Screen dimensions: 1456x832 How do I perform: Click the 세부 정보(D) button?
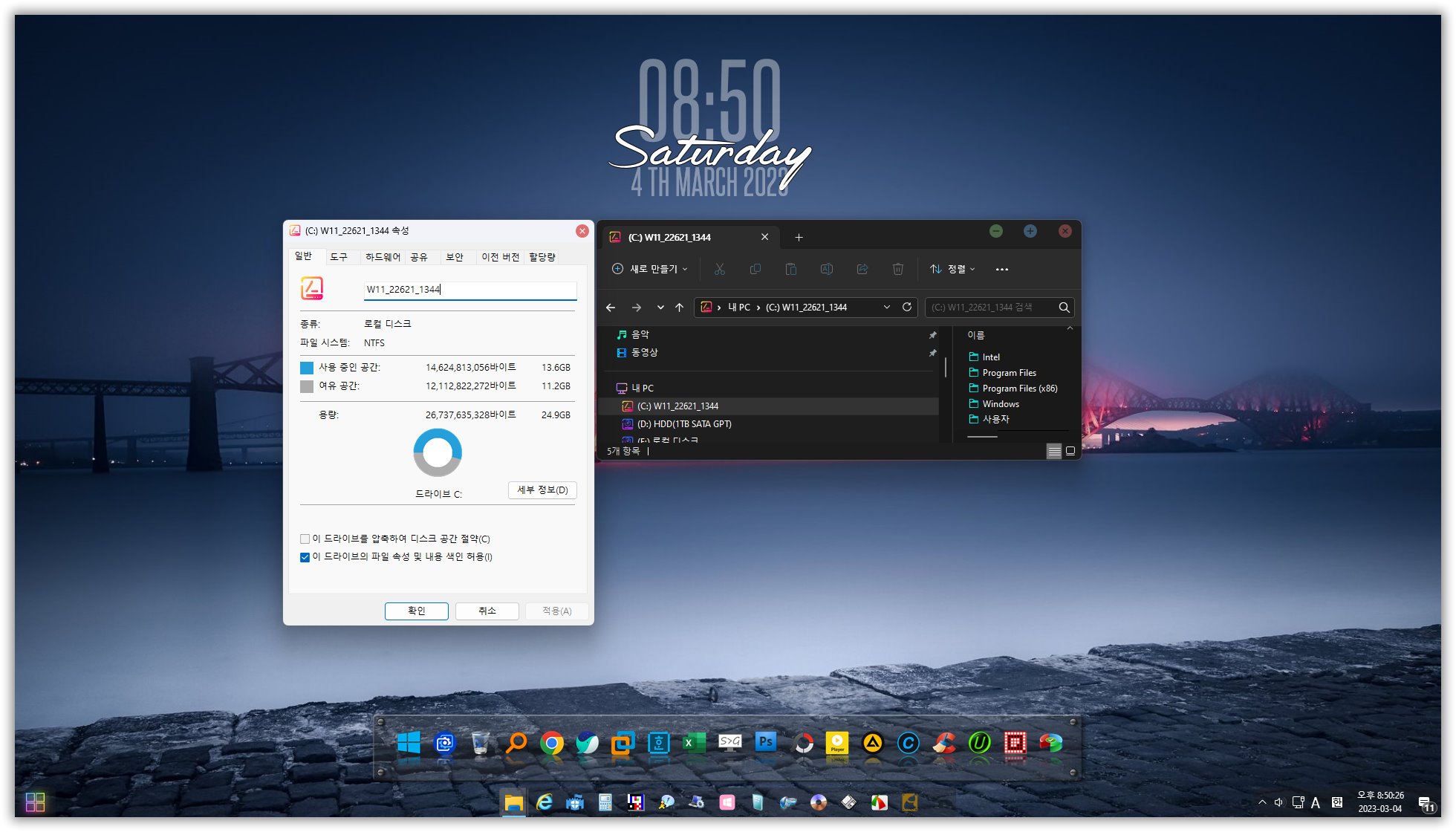pos(542,490)
